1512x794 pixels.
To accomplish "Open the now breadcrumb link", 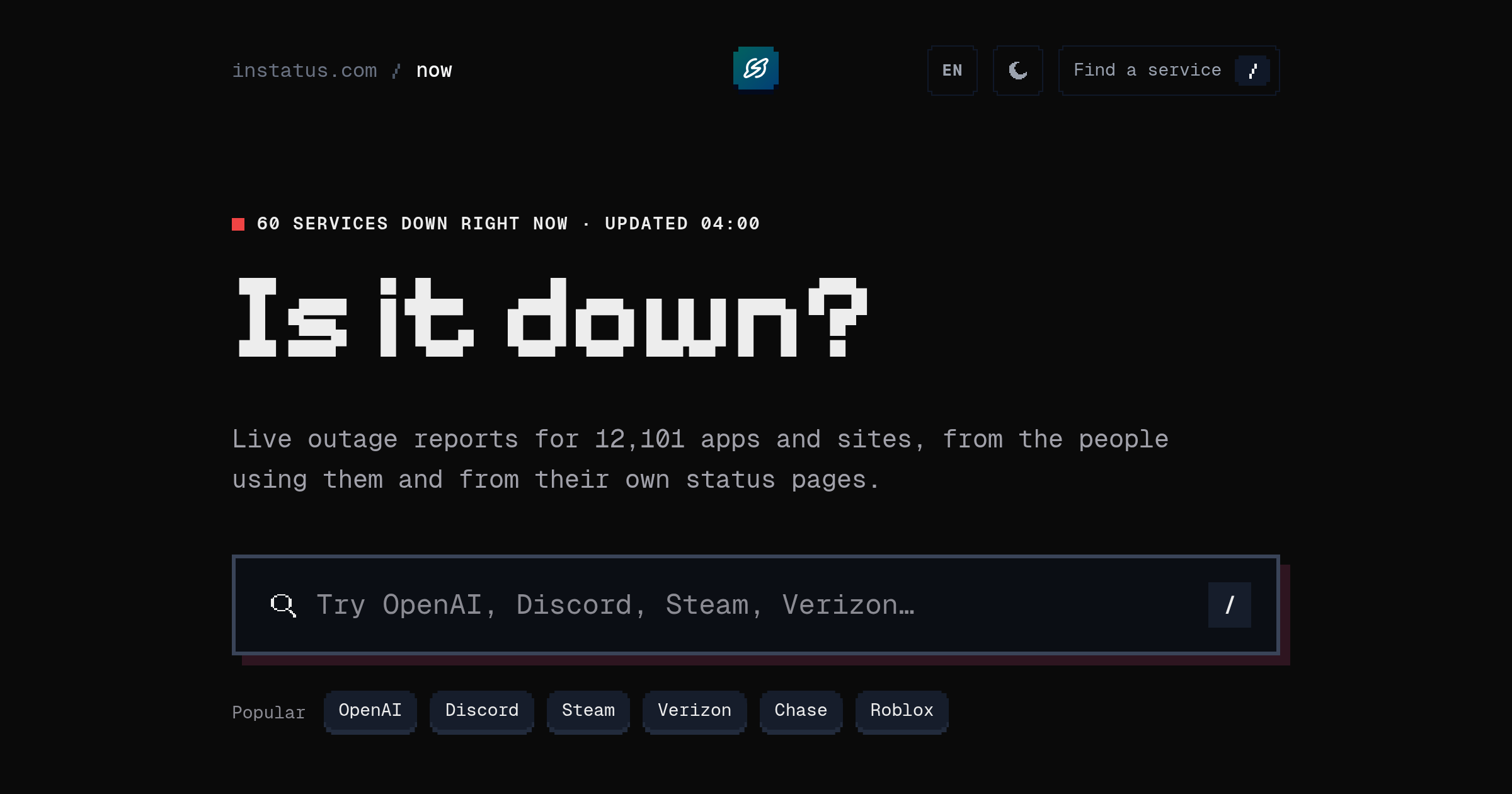I will coord(434,71).
